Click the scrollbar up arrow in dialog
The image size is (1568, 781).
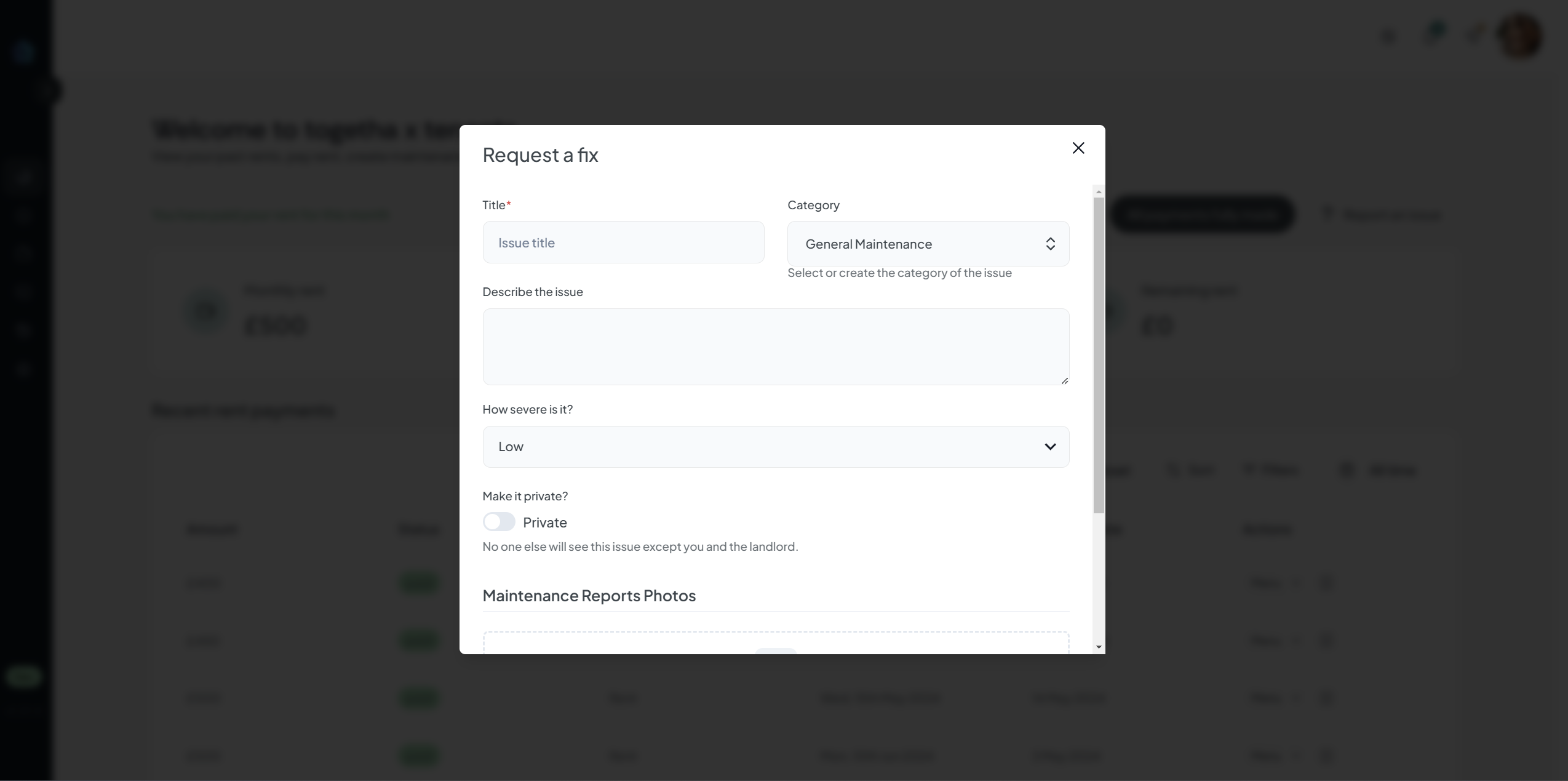point(1099,191)
